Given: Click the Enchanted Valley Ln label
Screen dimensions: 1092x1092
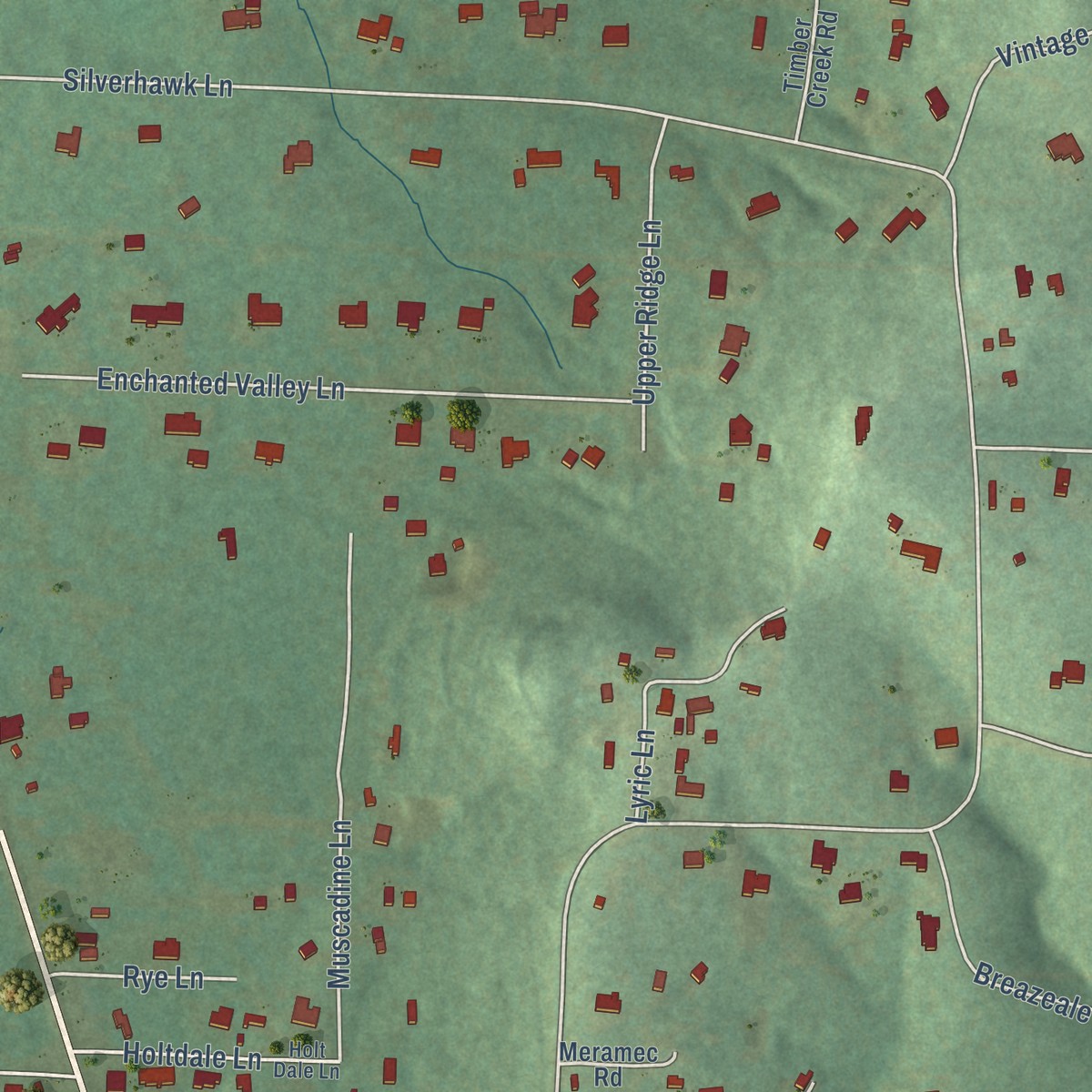Looking at the screenshot, I should (221, 384).
